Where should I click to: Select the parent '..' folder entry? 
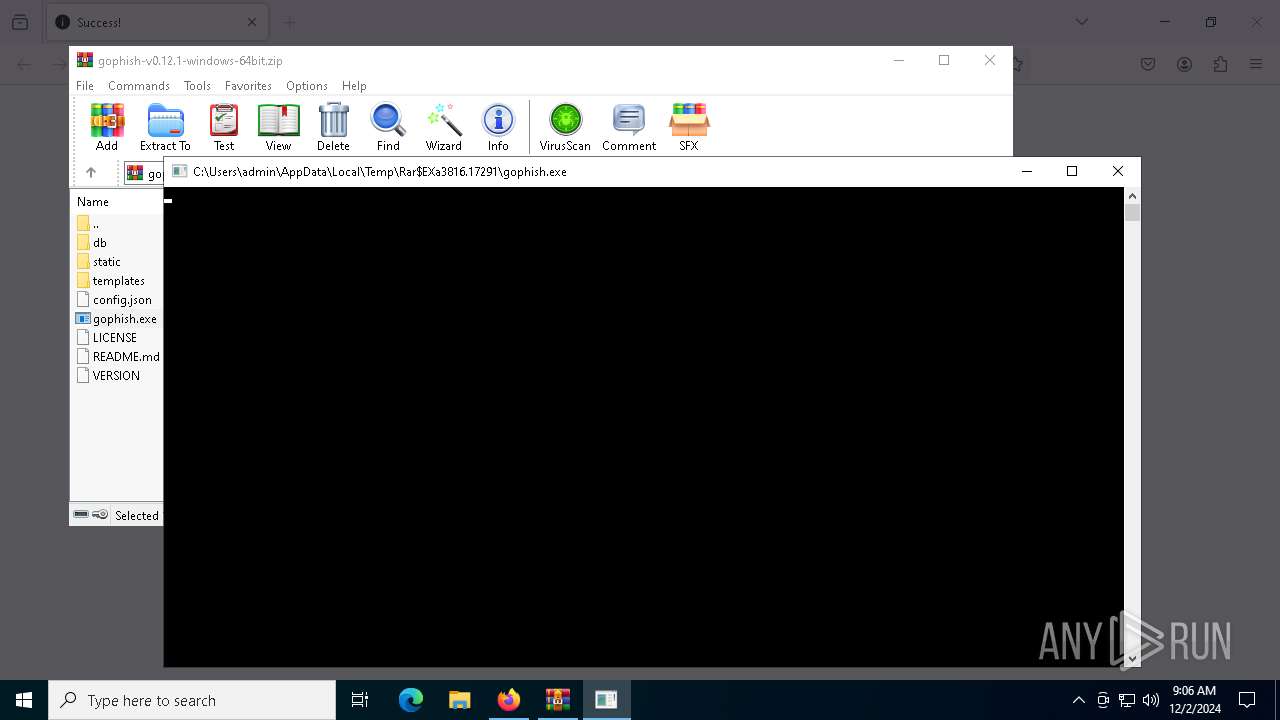pos(88,224)
